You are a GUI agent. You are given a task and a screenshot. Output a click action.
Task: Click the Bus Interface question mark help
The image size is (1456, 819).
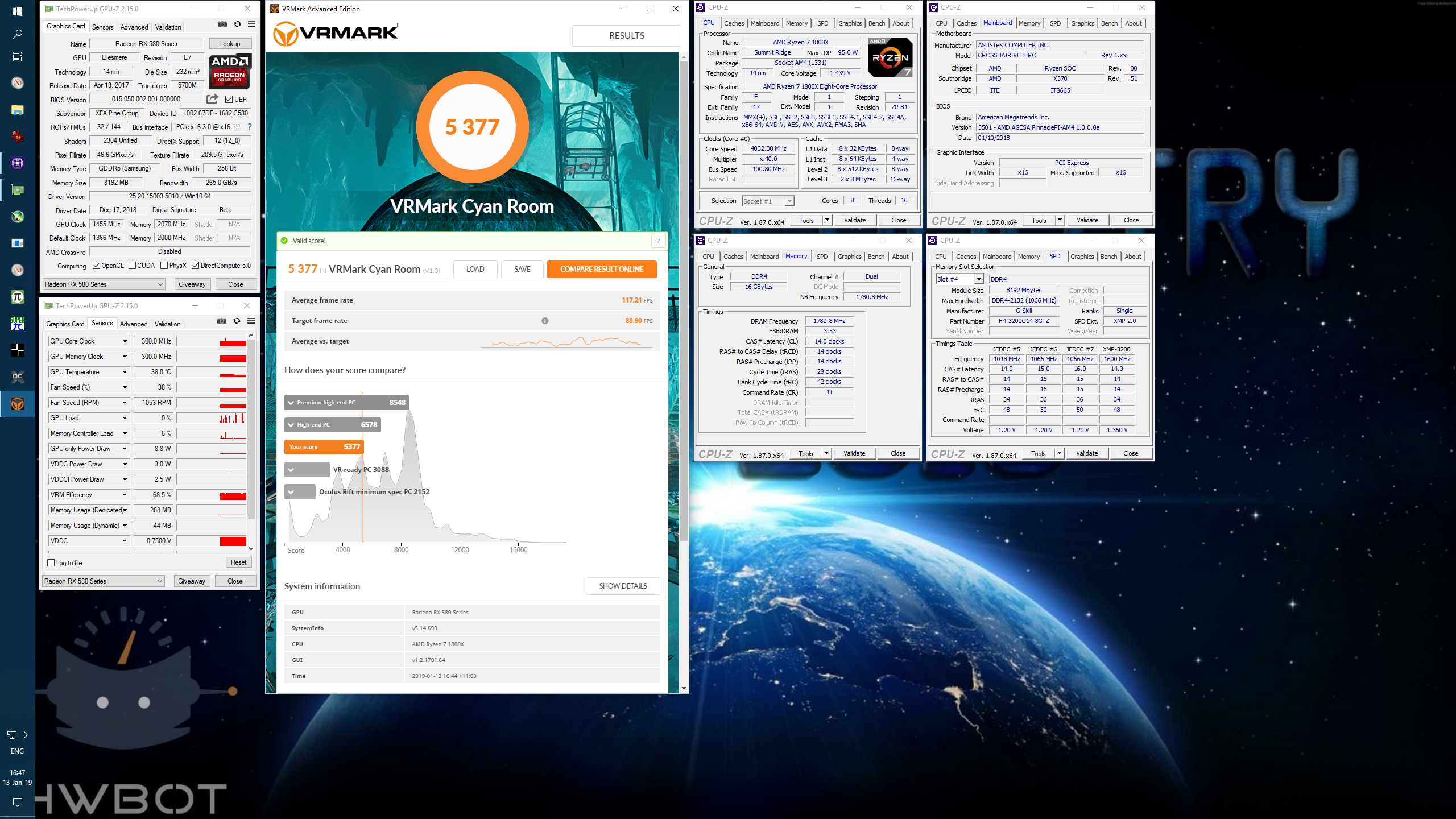250,127
